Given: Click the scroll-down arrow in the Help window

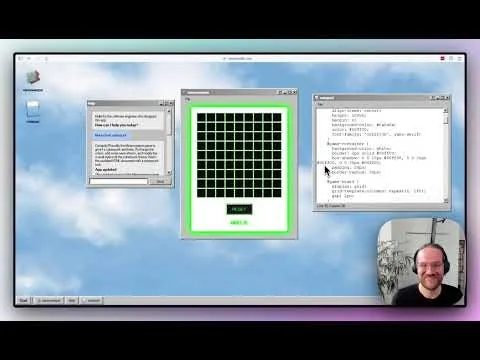Looking at the screenshot, I should [169, 172].
